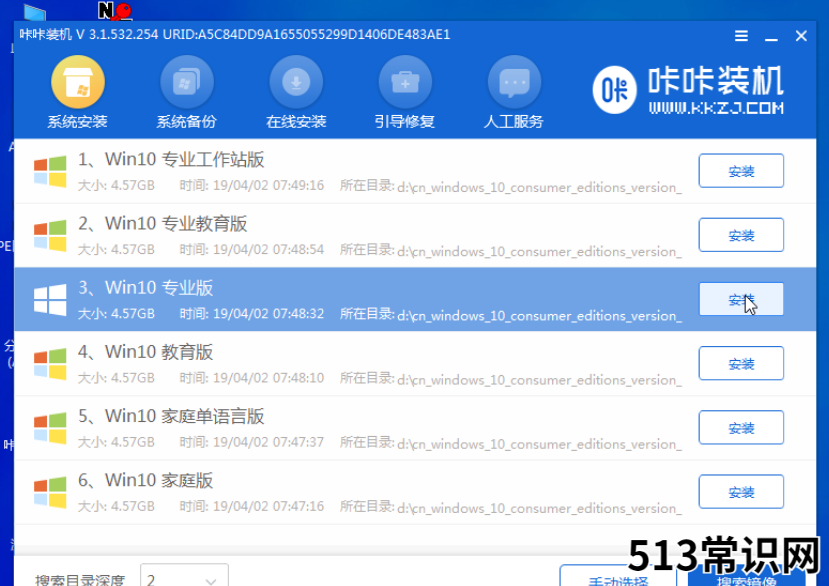This screenshot has width=829, height=586.
Task: Click the WWW.KKZJ.COM website text
Action: pyautogui.click(x=716, y=108)
